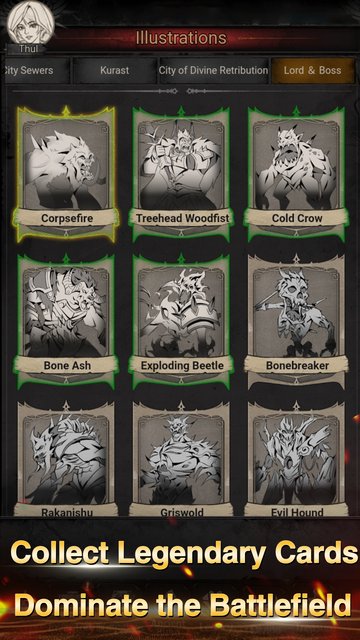Tap the Treehead Woodfist name label
Screen dimensions: 360x640
(182, 218)
